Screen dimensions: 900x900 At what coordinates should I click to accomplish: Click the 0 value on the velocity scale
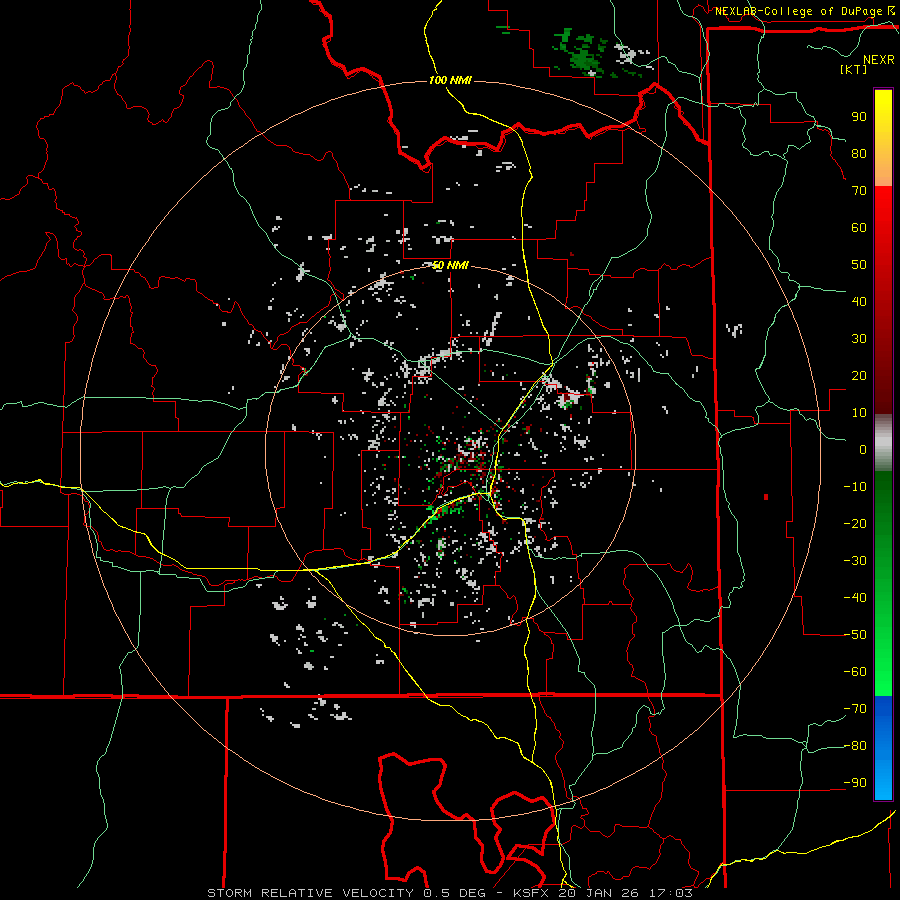click(x=863, y=449)
